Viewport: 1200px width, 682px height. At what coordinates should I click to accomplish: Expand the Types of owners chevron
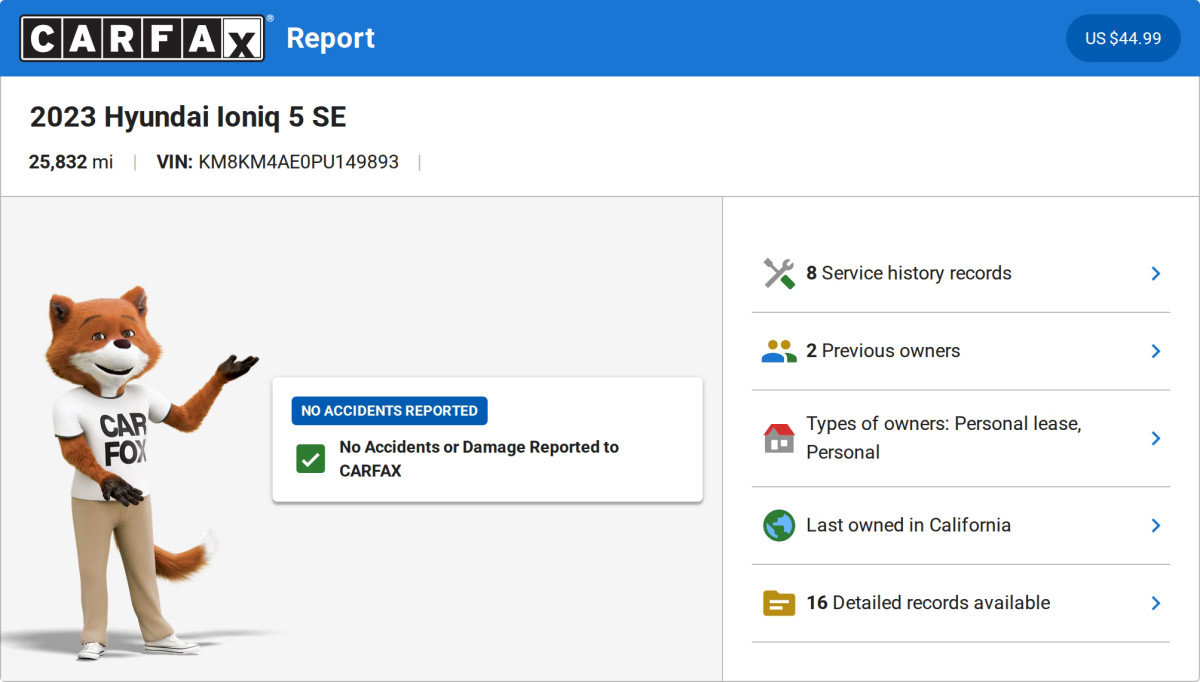pyautogui.click(x=1155, y=438)
